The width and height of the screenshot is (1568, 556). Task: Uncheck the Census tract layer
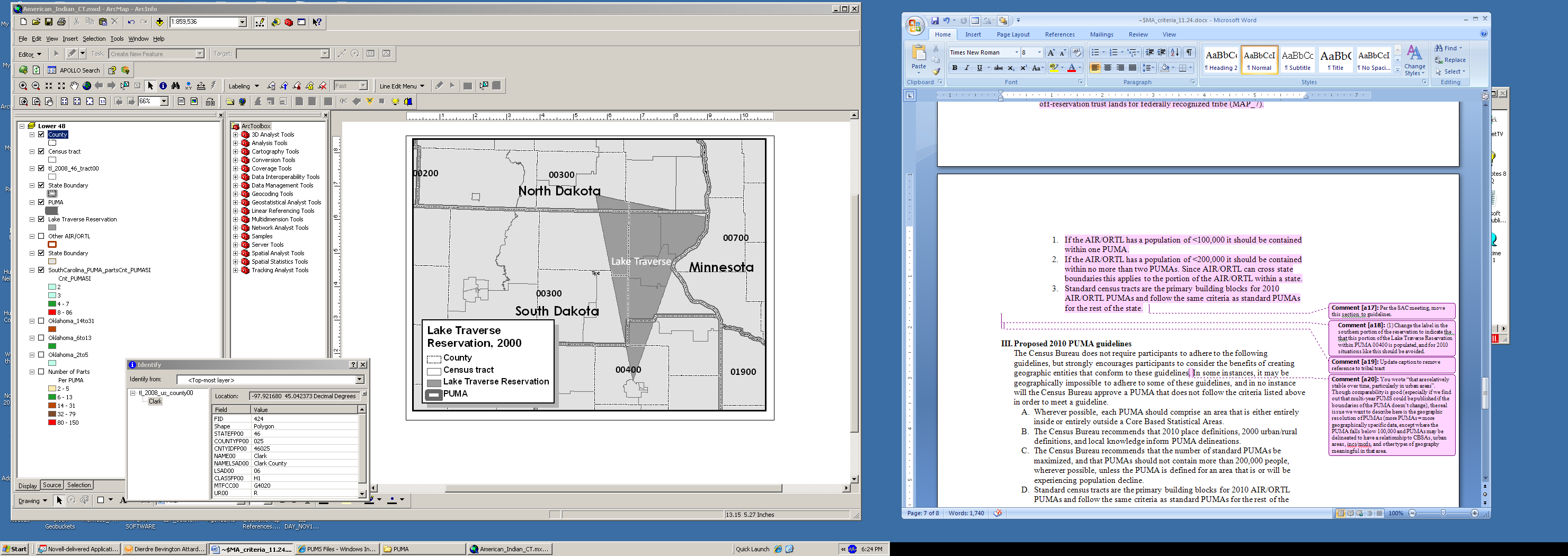tap(41, 151)
